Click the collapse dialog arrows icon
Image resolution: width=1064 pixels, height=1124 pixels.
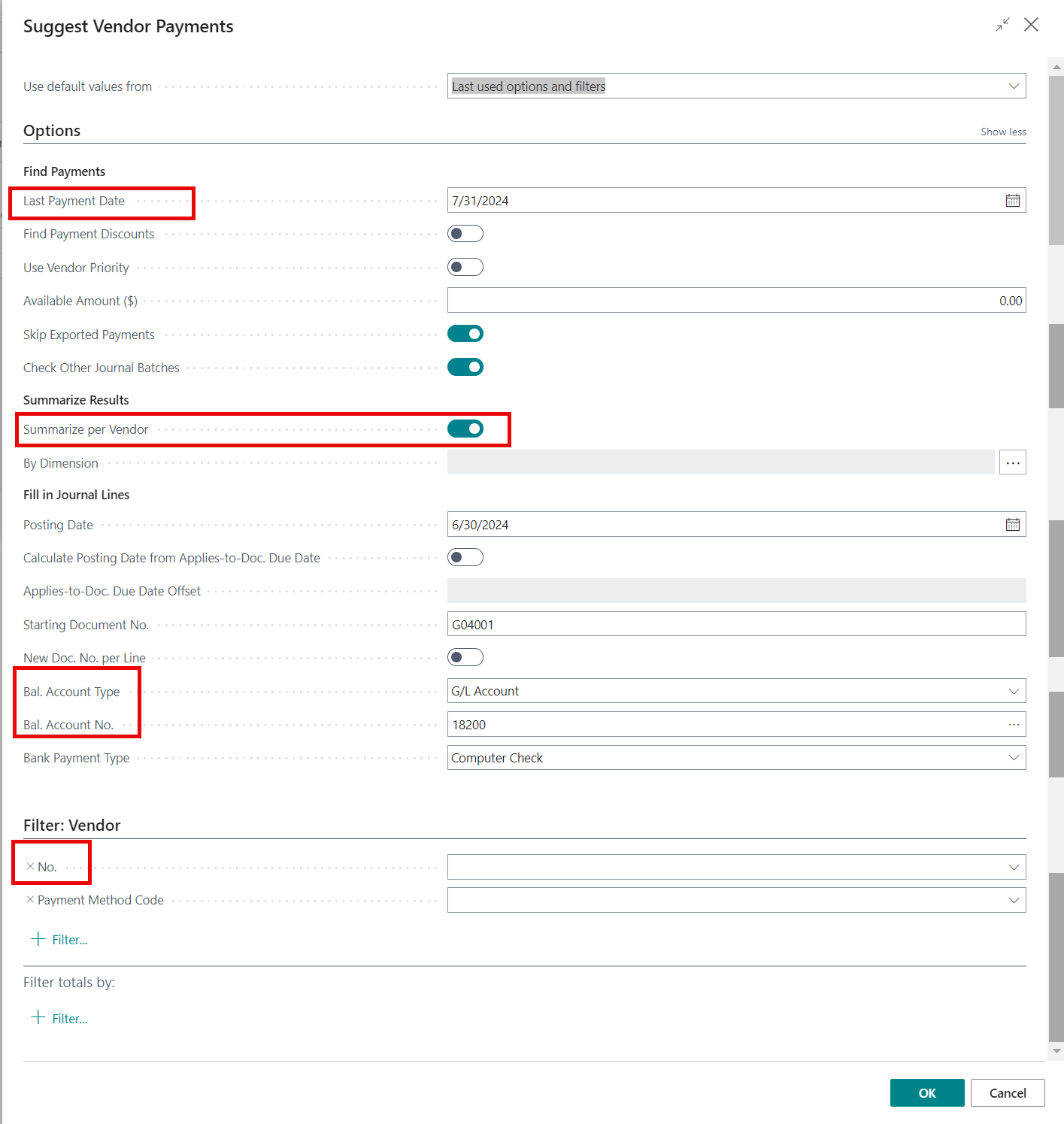(x=1002, y=24)
